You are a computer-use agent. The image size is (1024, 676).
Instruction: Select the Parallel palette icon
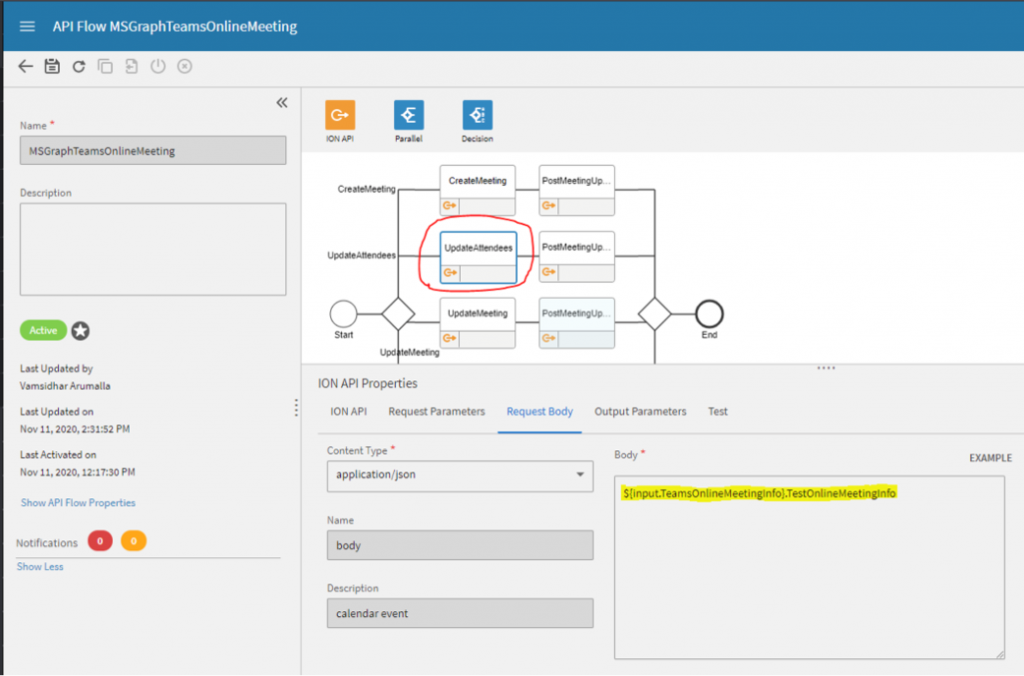click(408, 115)
